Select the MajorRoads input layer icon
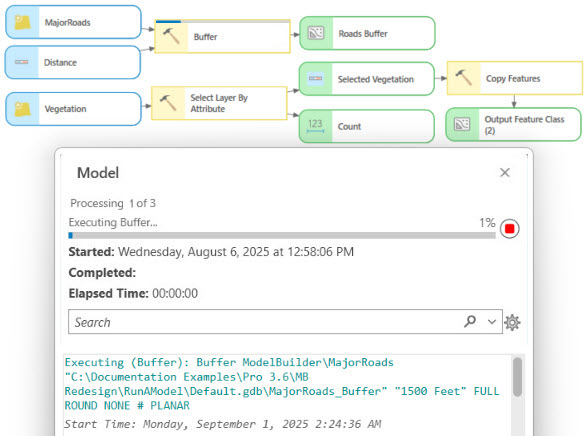The image size is (588, 436). pos(22,22)
